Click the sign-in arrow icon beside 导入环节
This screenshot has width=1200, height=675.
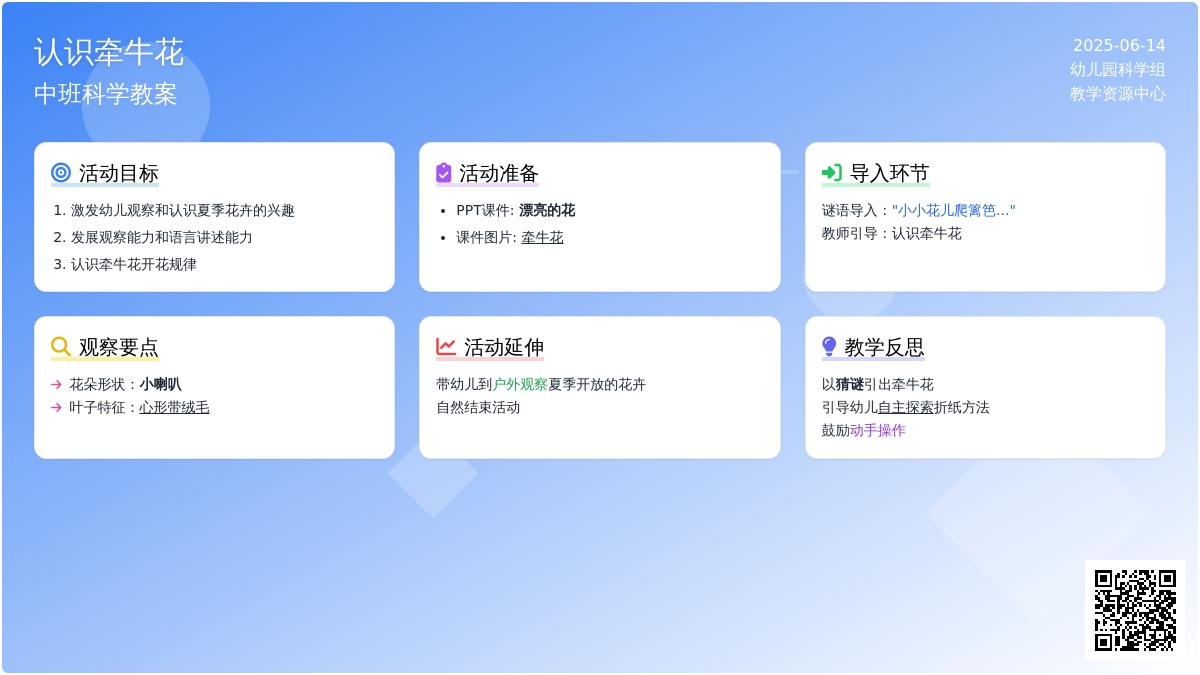832,173
